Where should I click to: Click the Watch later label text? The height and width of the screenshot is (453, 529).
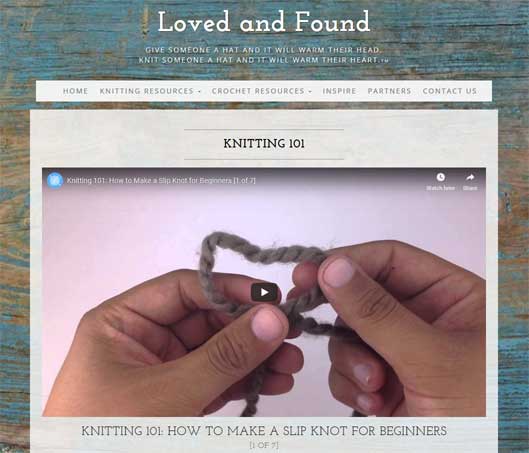440,188
